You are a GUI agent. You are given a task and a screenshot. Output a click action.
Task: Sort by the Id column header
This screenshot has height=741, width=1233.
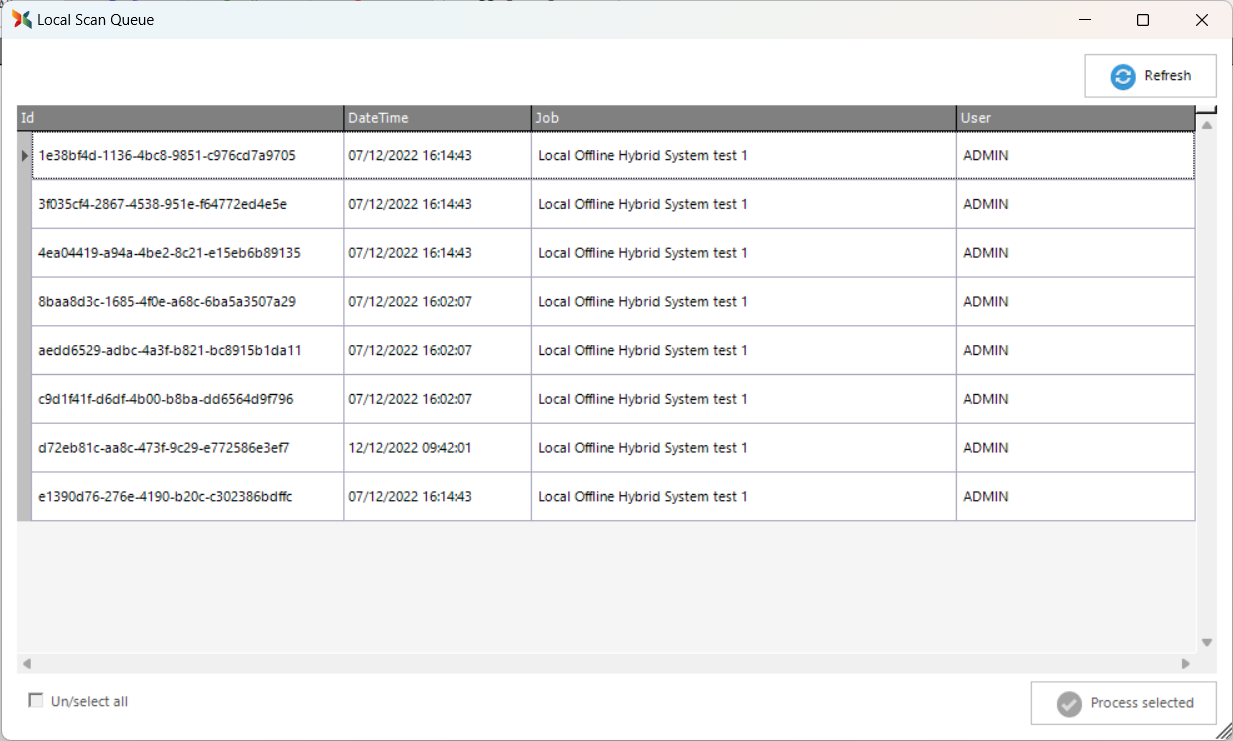tap(180, 118)
